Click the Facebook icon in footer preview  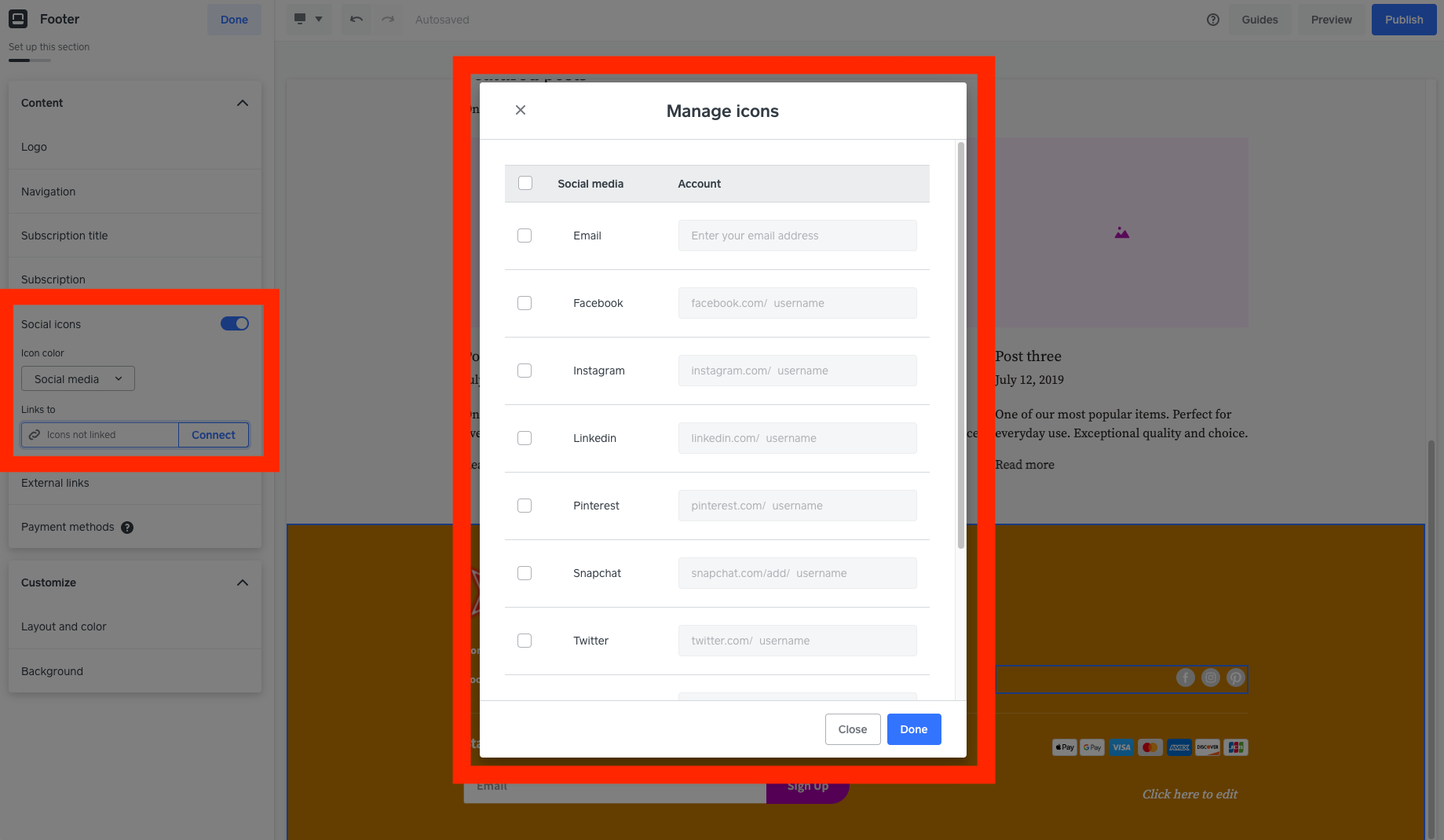click(x=1186, y=677)
